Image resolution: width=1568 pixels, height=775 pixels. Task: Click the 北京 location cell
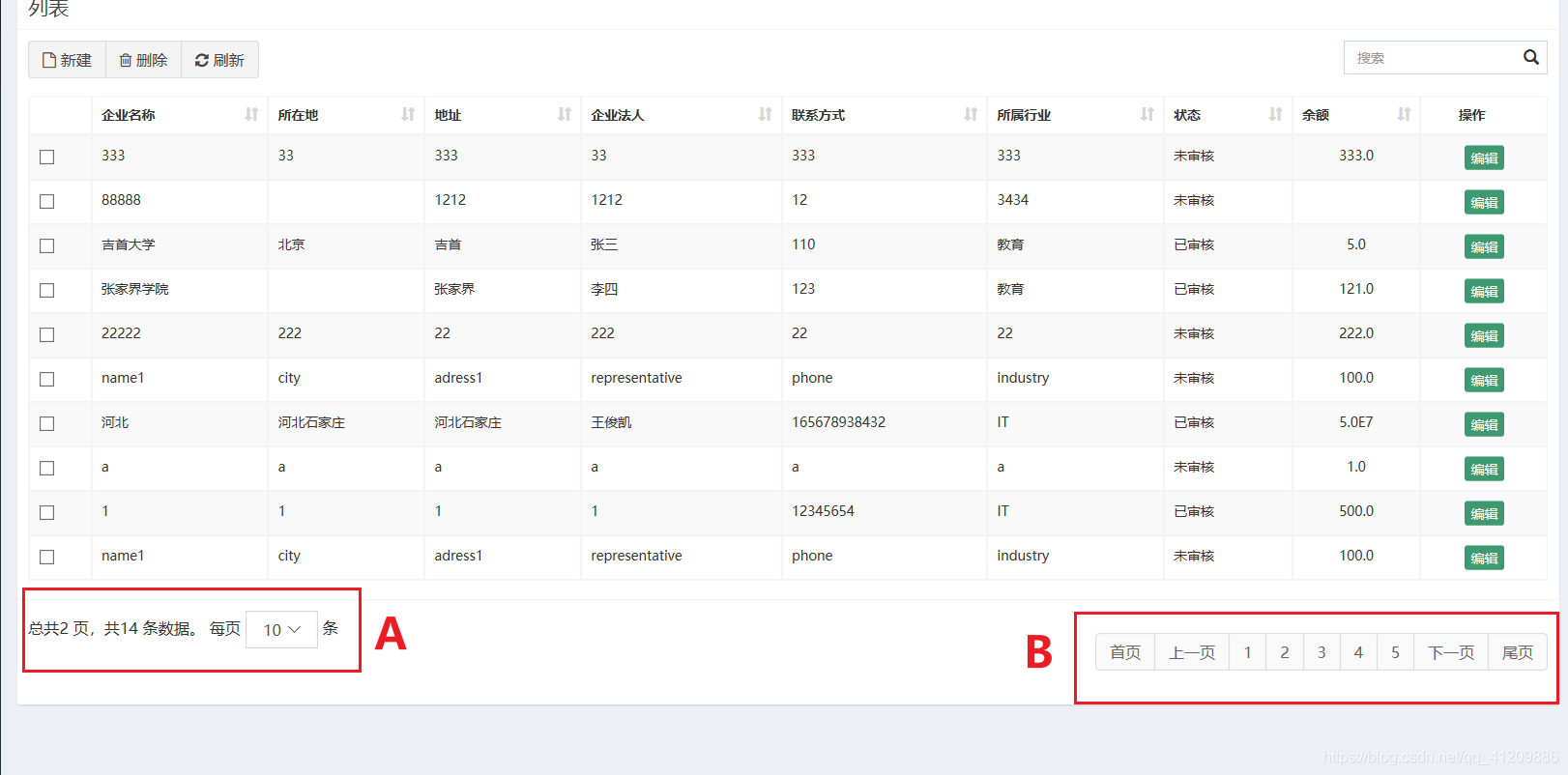point(291,244)
